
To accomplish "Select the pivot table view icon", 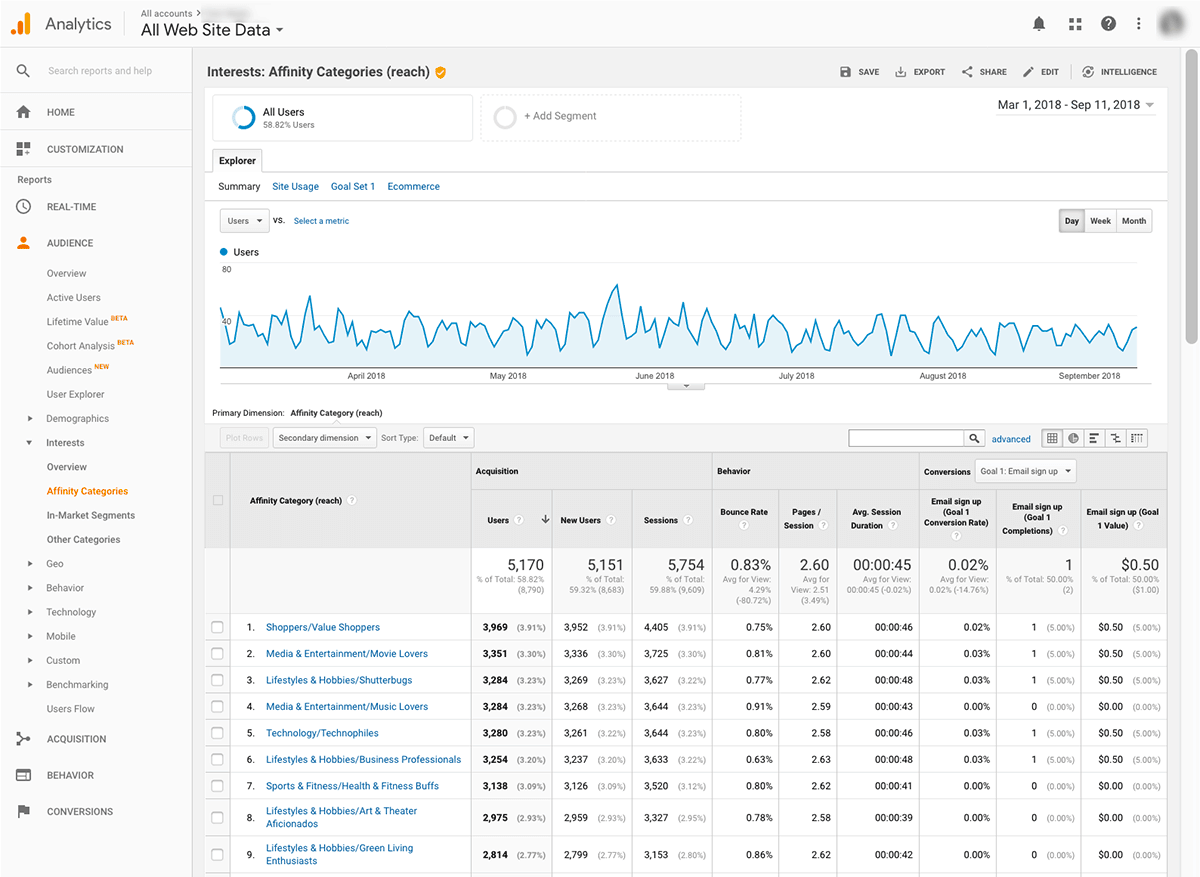I will 1137,438.
